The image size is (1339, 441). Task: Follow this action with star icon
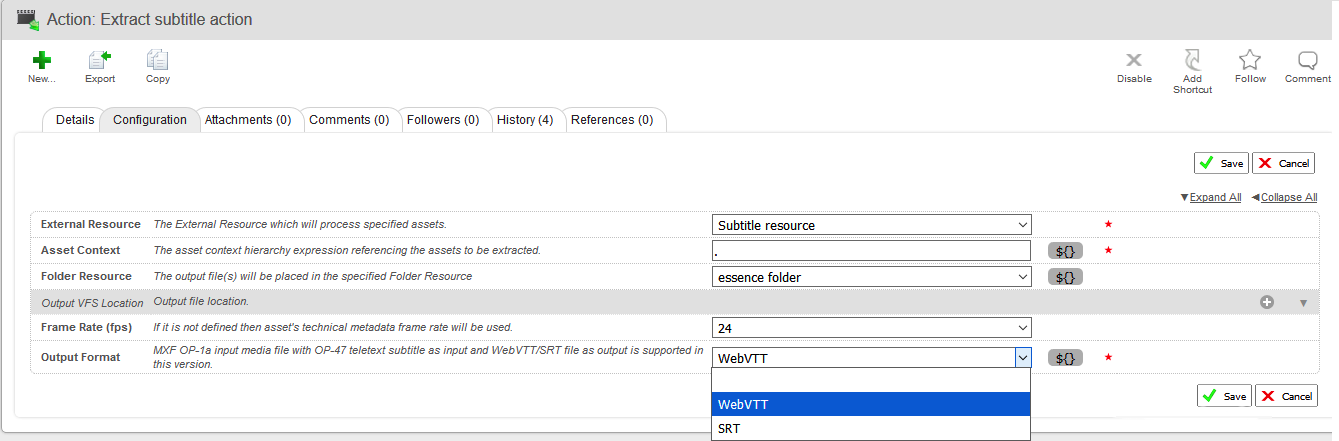tap(1250, 61)
